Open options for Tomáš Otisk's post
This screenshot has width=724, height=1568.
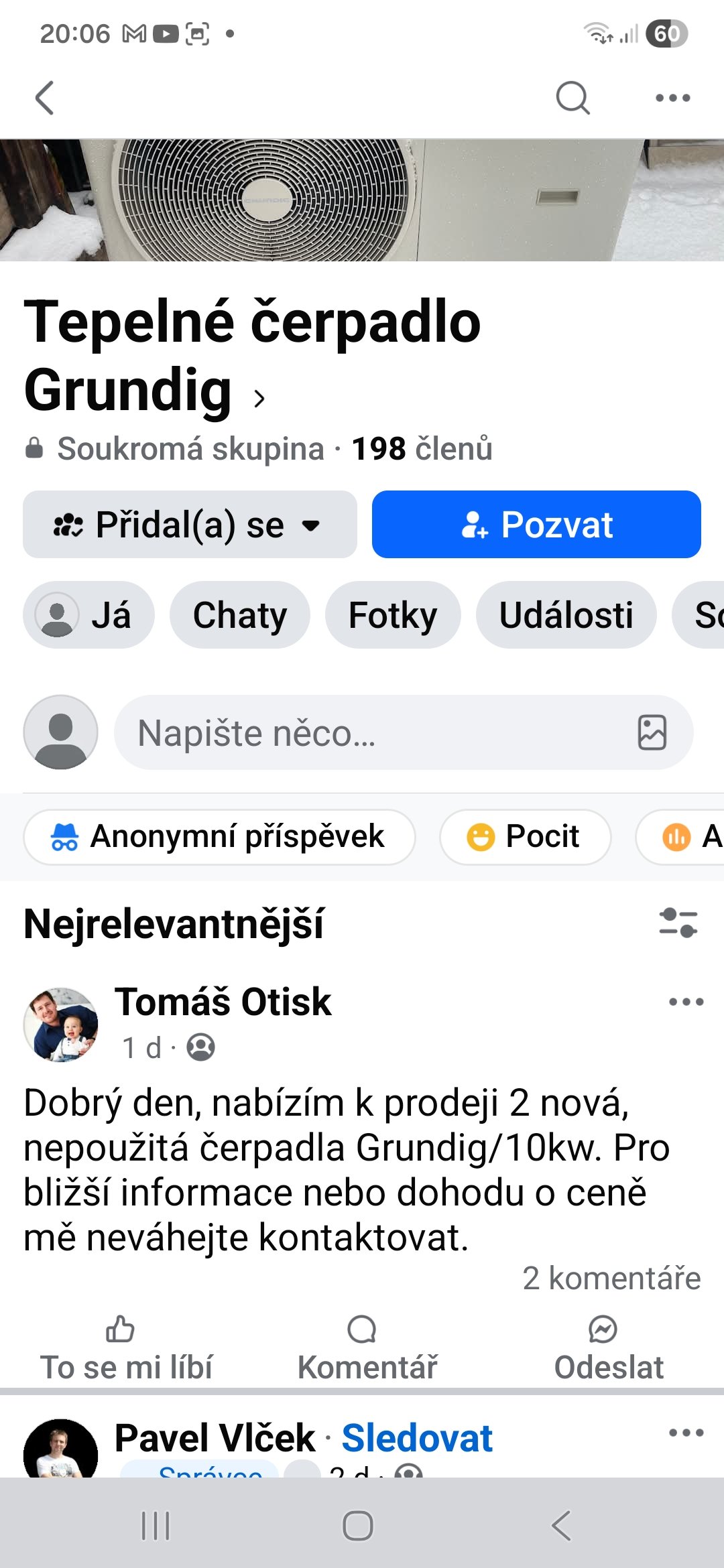686,1002
